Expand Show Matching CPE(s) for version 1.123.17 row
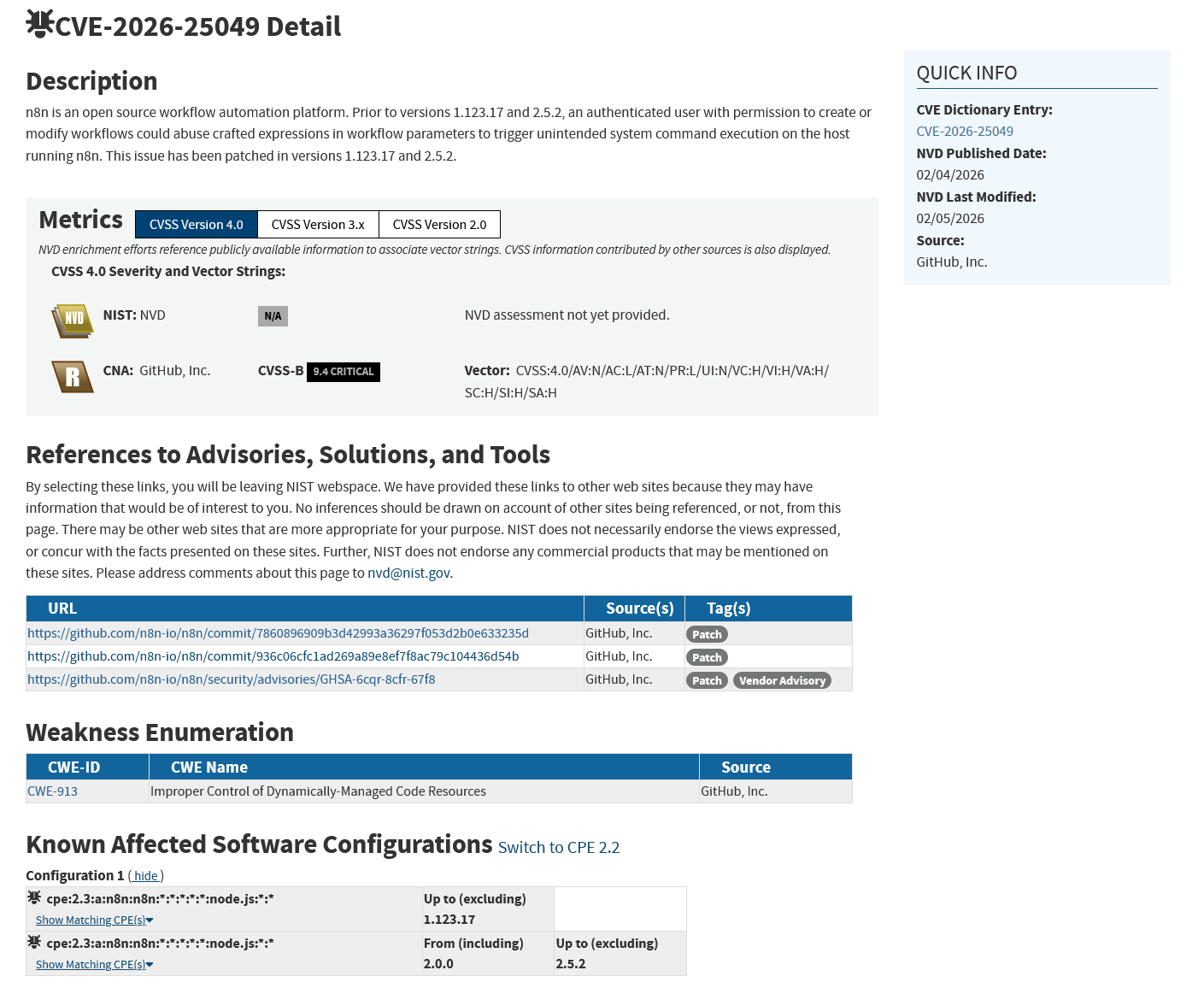Image resolution: width=1204 pixels, height=988 pixels. pyautogui.click(x=94, y=920)
